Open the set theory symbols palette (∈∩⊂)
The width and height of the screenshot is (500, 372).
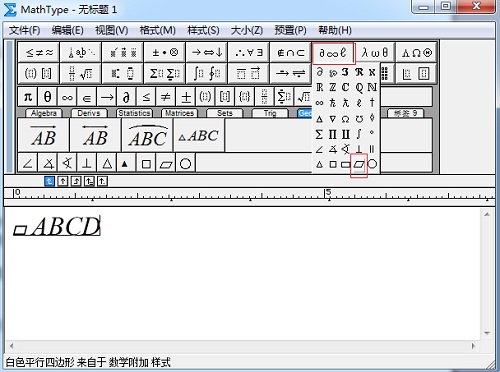[291, 52]
